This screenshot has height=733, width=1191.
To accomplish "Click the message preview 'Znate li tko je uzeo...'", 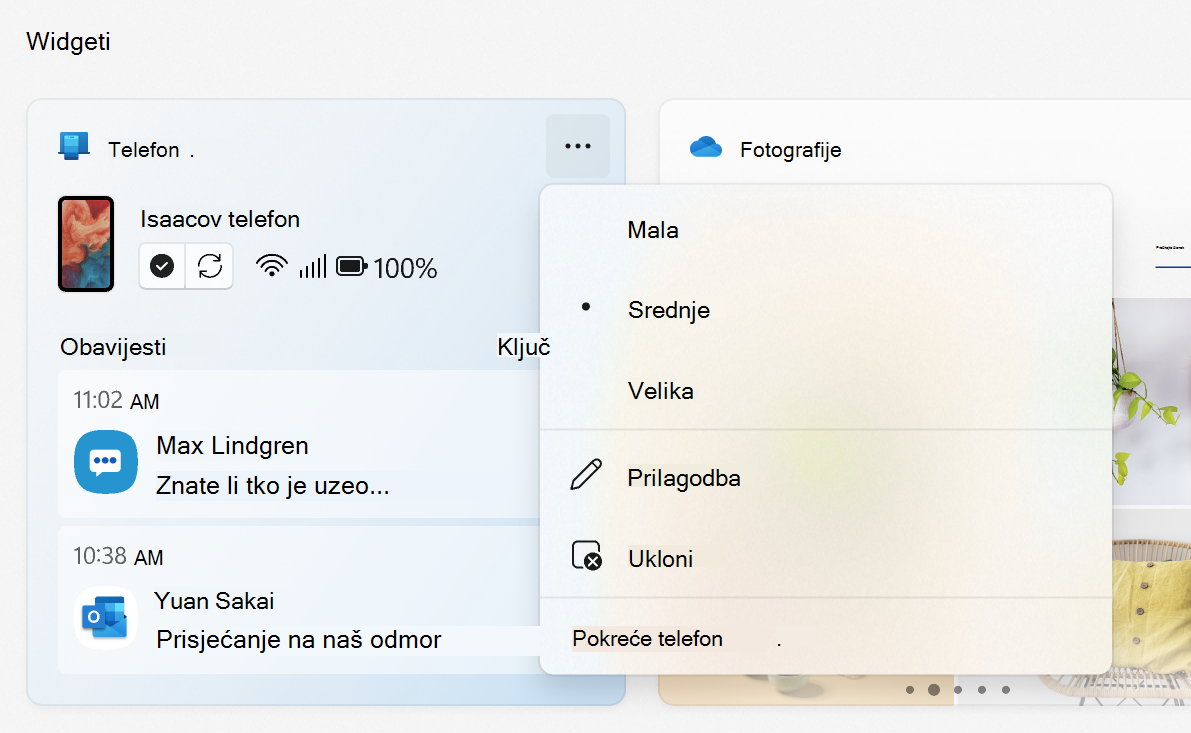I will (x=273, y=485).
